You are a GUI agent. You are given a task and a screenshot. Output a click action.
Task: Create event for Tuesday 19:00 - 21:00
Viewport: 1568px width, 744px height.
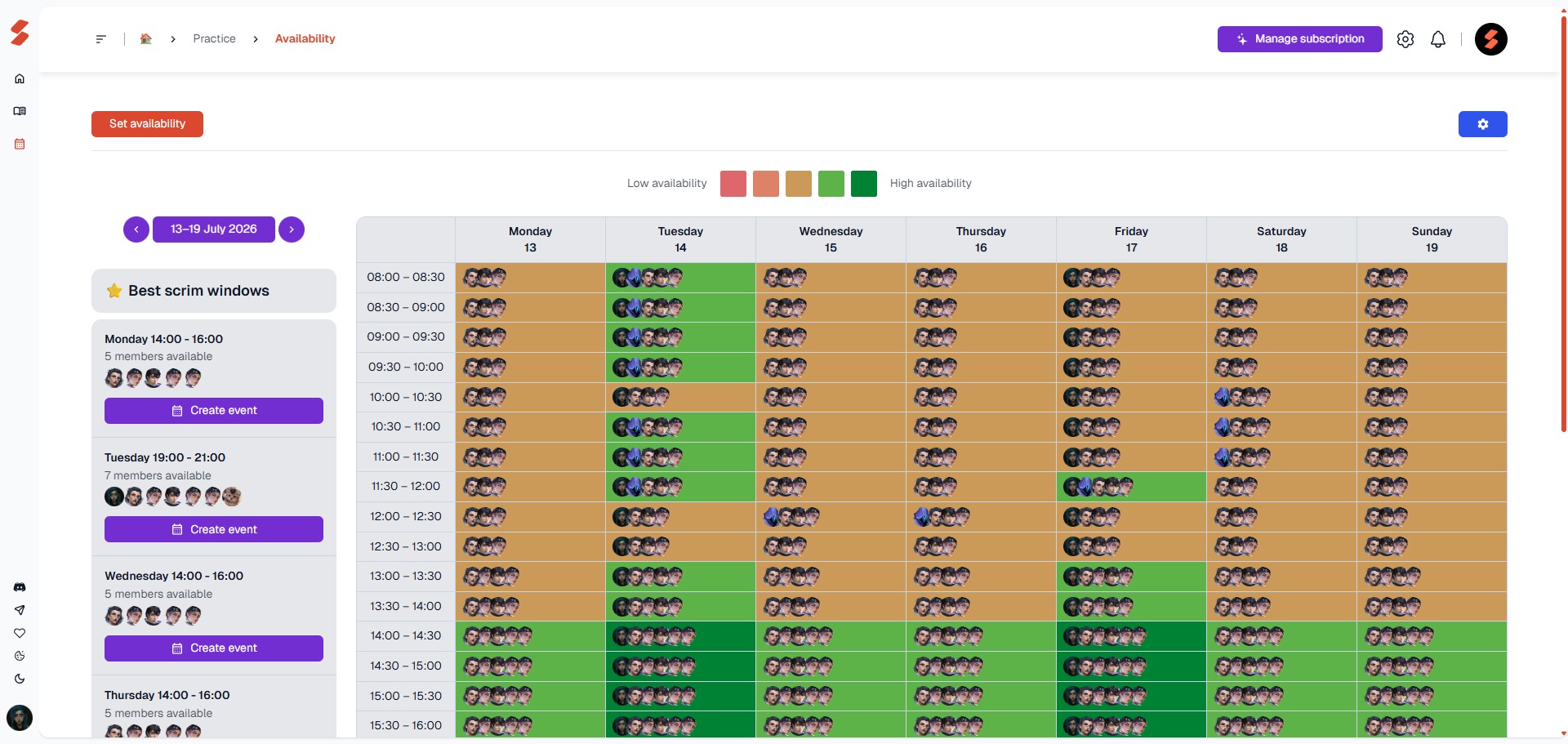[x=214, y=529]
